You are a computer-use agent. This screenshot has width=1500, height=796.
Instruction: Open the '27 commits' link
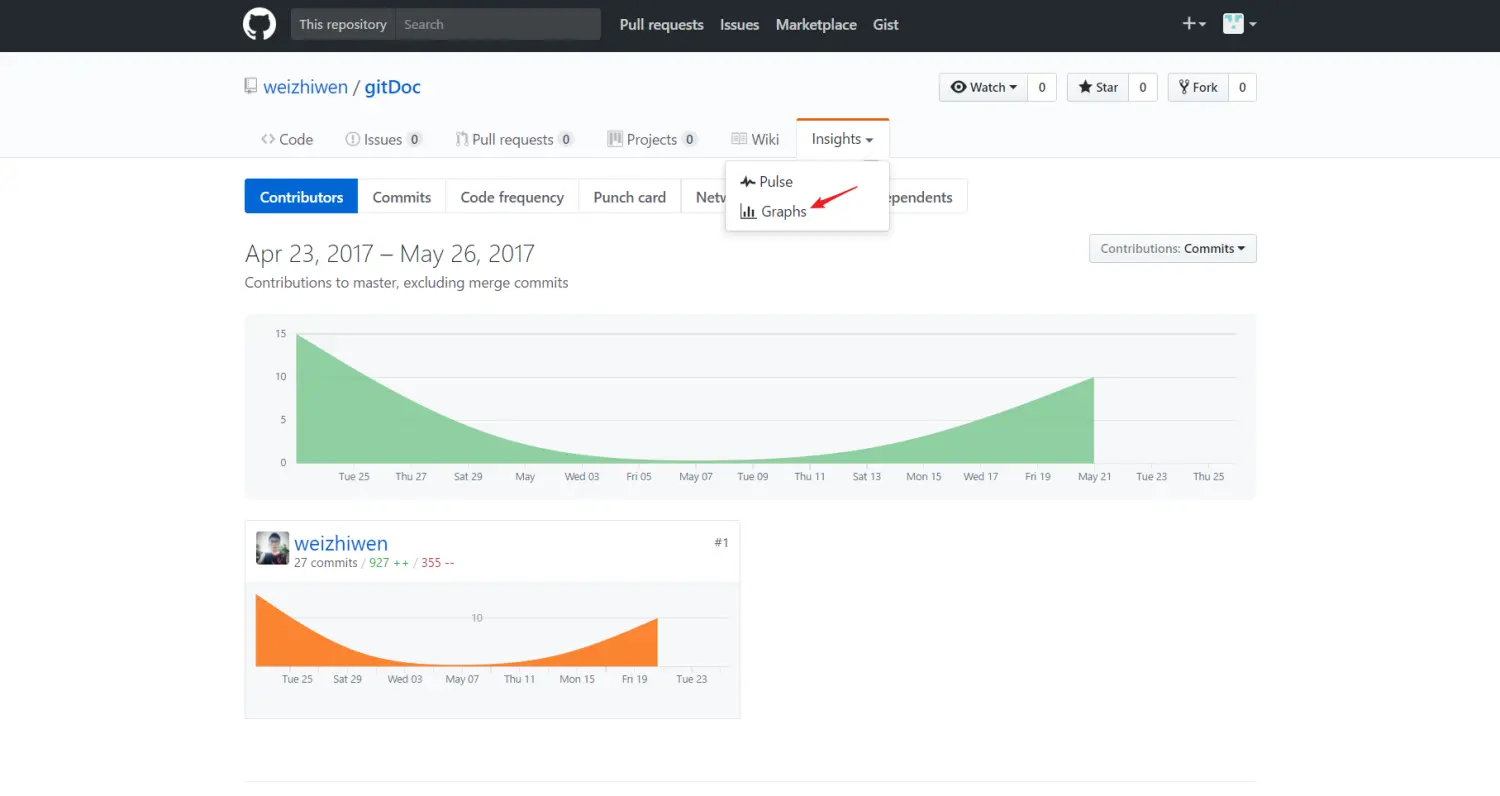coord(325,563)
